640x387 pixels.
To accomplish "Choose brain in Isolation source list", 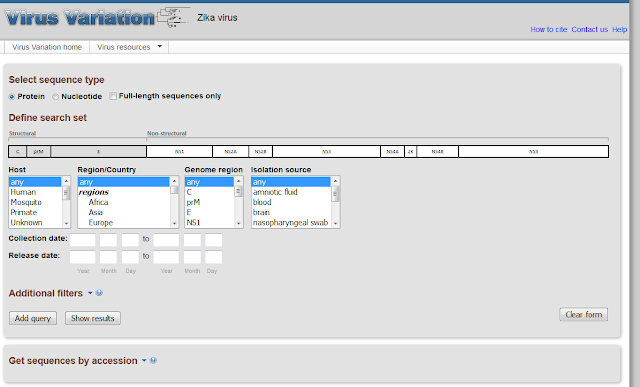I will [291, 212].
